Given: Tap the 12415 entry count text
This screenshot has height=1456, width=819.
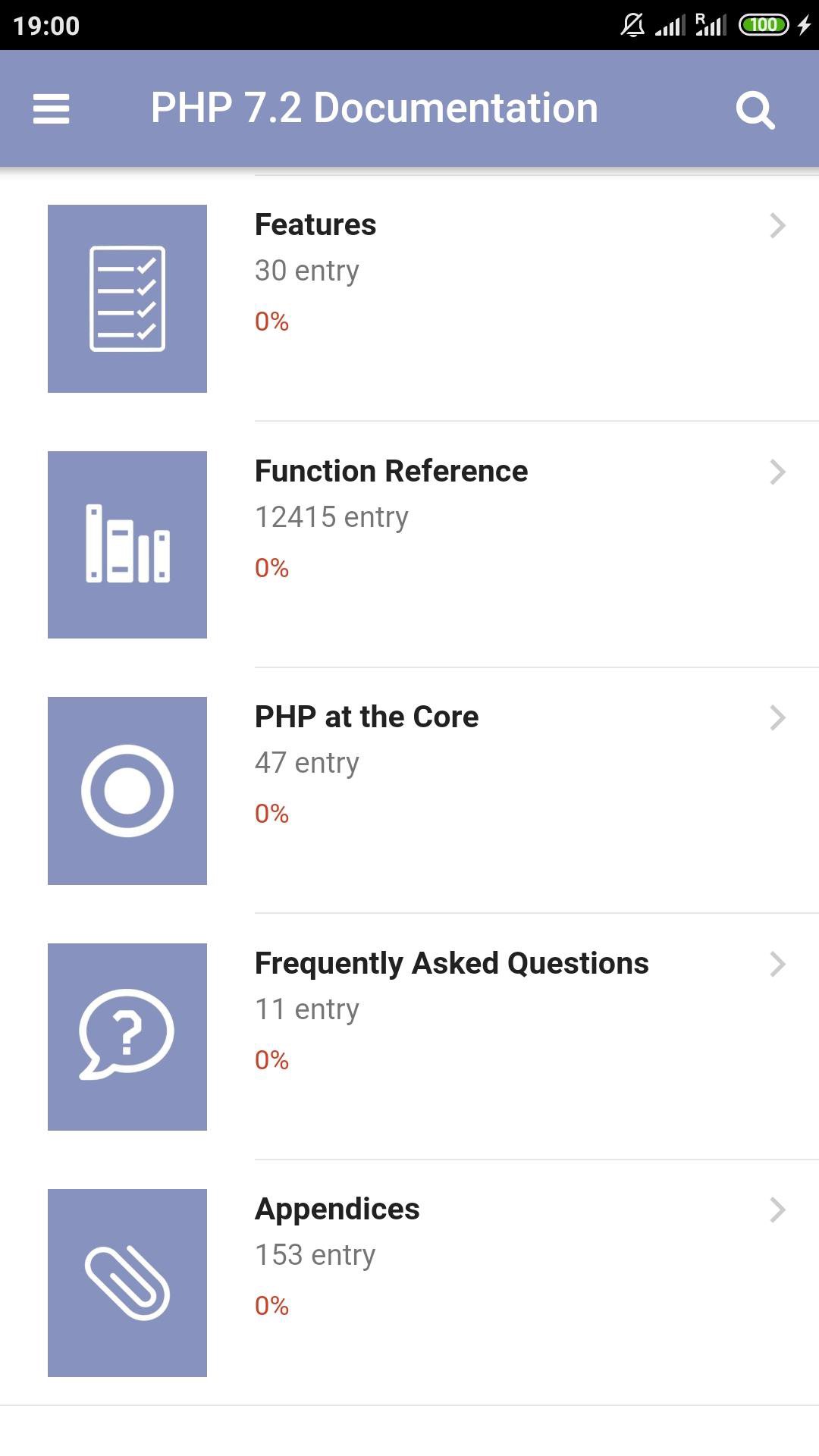Looking at the screenshot, I should (331, 517).
